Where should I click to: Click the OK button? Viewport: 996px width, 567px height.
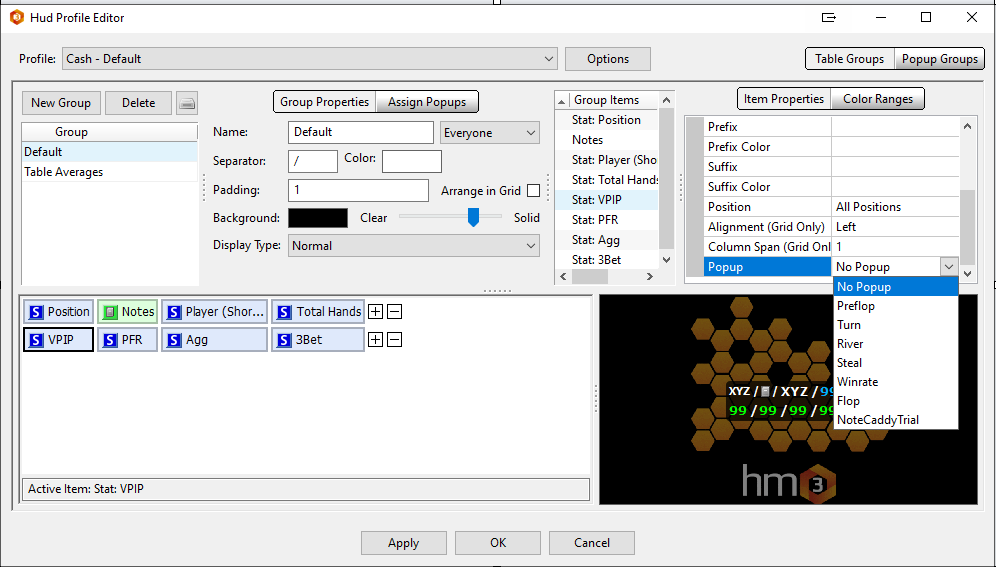pos(498,543)
